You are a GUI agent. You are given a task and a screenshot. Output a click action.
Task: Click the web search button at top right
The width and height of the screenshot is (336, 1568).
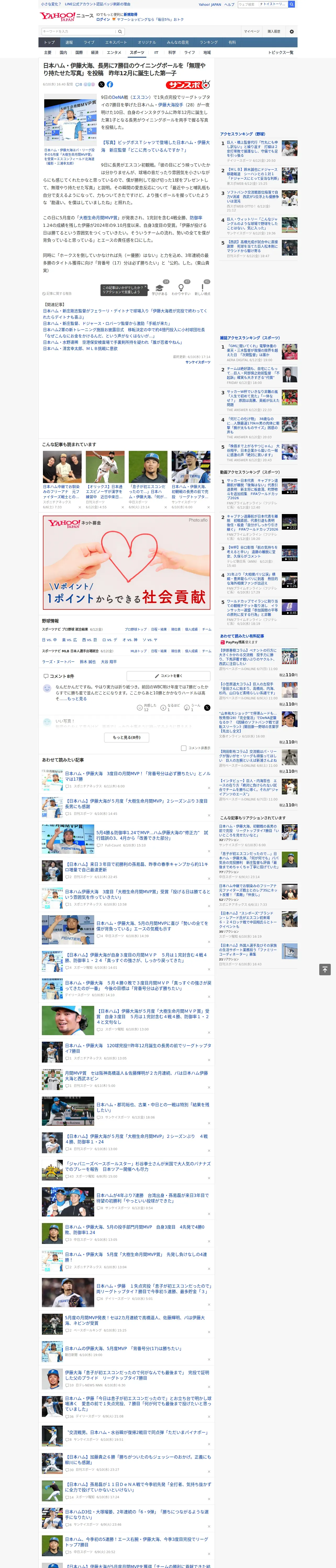[x=292, y=4]
